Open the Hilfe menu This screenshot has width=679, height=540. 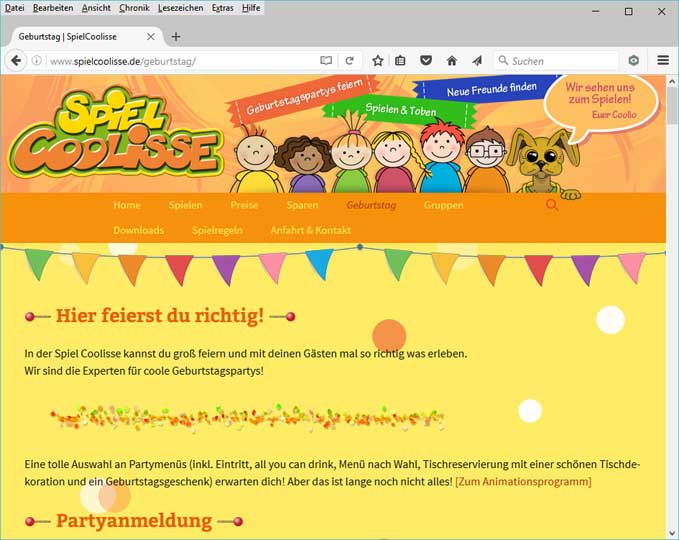251,8
